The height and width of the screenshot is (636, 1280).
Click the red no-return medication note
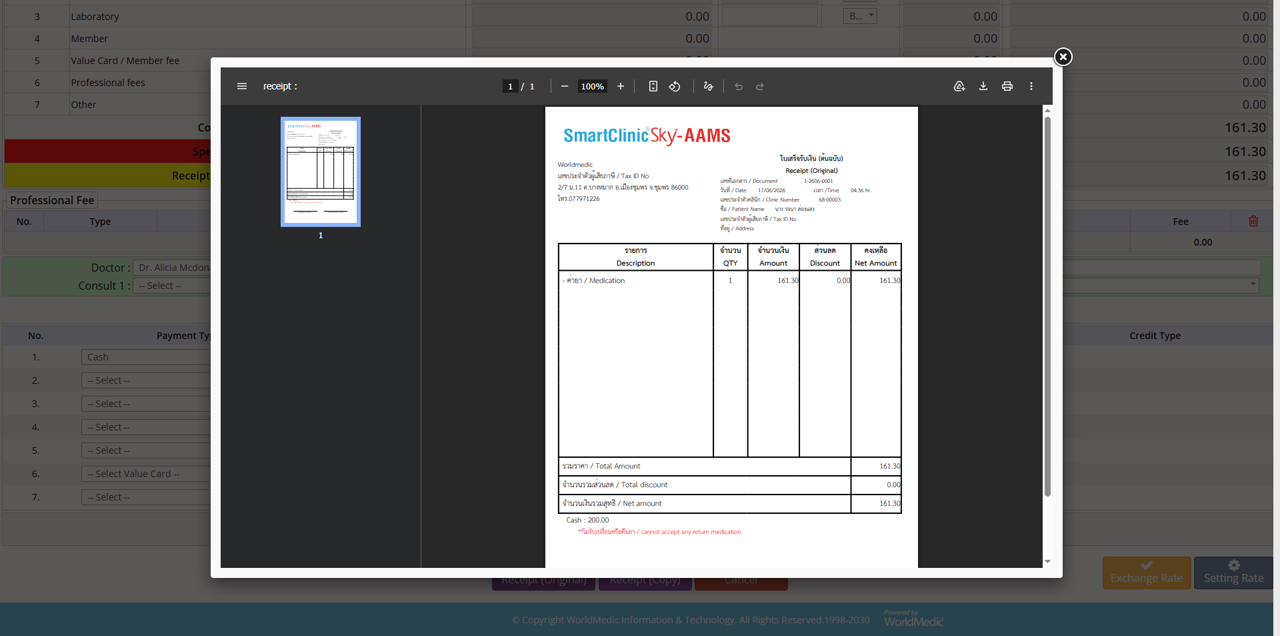pyautogui.click(x=659, y=532)
